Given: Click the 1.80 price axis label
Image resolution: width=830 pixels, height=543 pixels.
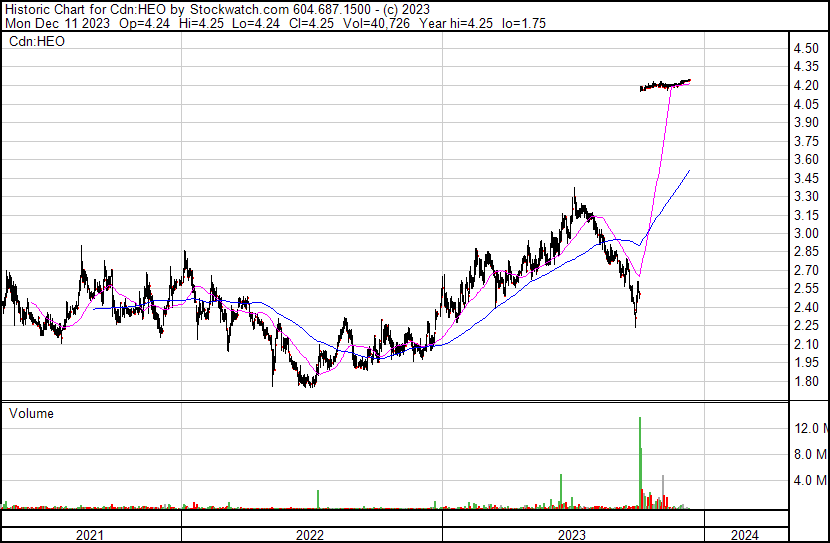Looking at the screenshot, I should coord(806,382).
